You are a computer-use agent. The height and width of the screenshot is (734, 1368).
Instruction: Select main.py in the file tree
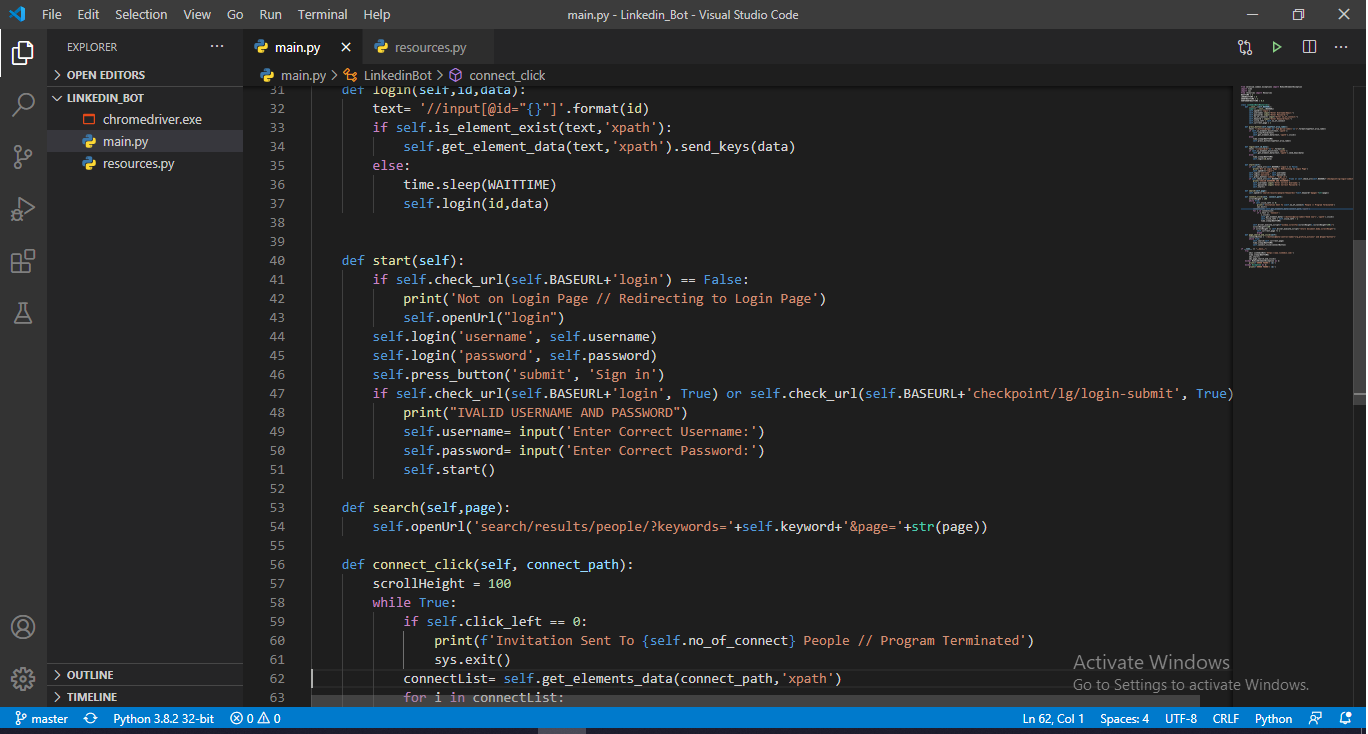point(145,142)
